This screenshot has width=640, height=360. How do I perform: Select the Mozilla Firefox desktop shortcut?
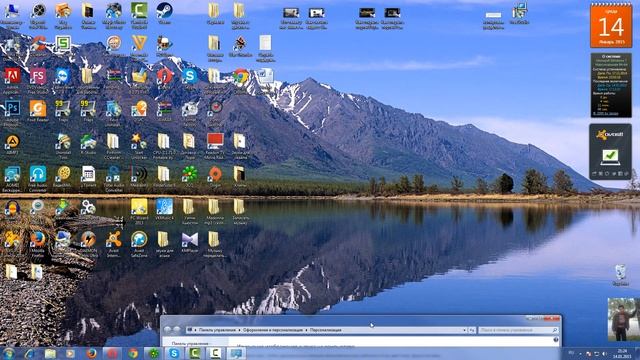coord(38,244)
